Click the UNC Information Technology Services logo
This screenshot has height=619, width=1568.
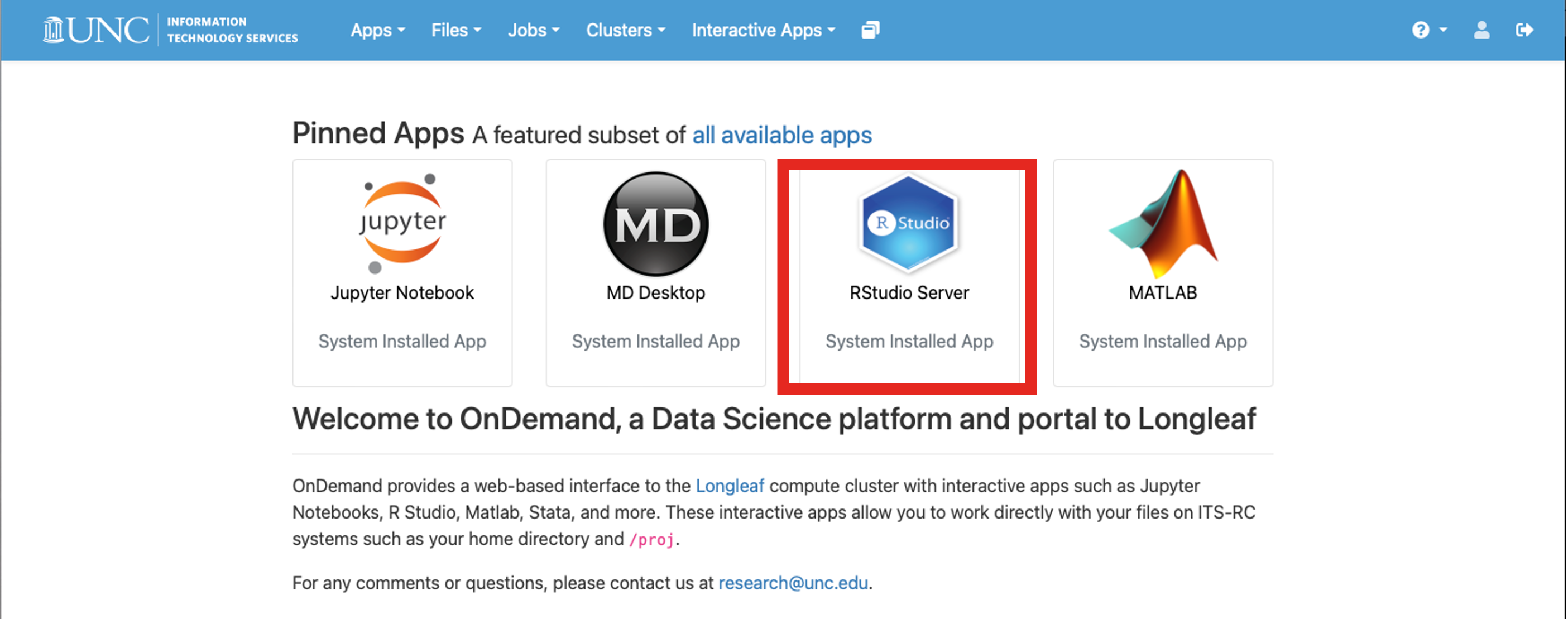(x=170, y=30)
